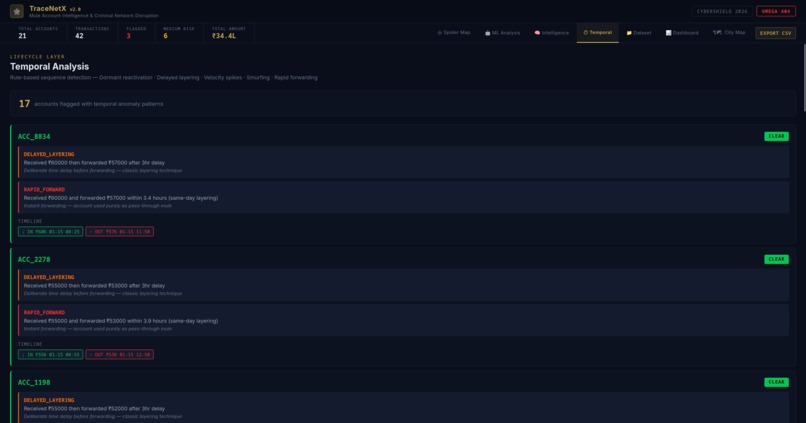The height and width of the screenshot is (423, 806).
Task: Open the Dataset tab
Action: point(638,33)
